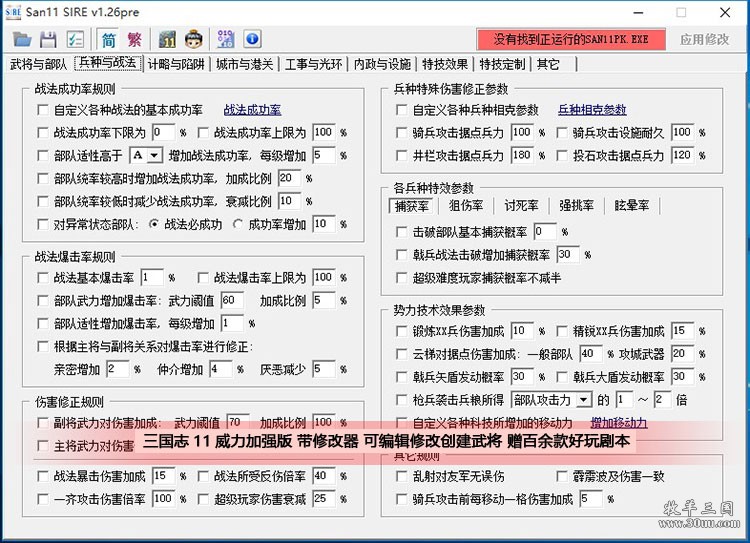Click the character face icon
The height and width of the screenshot is (543, 750).
click(x=194, y=39)
